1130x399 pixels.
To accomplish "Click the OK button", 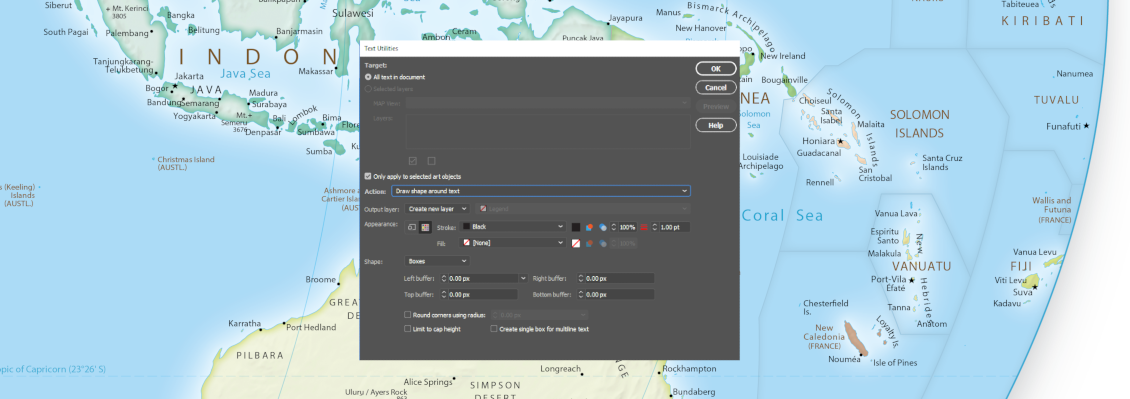I will coord(716,69).
